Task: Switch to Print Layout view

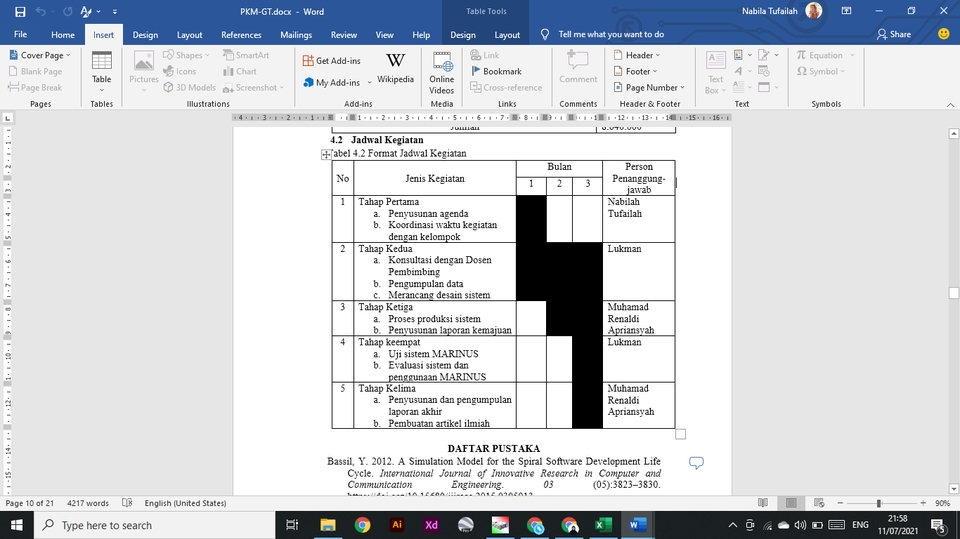Action: click(x=791, y=503)
